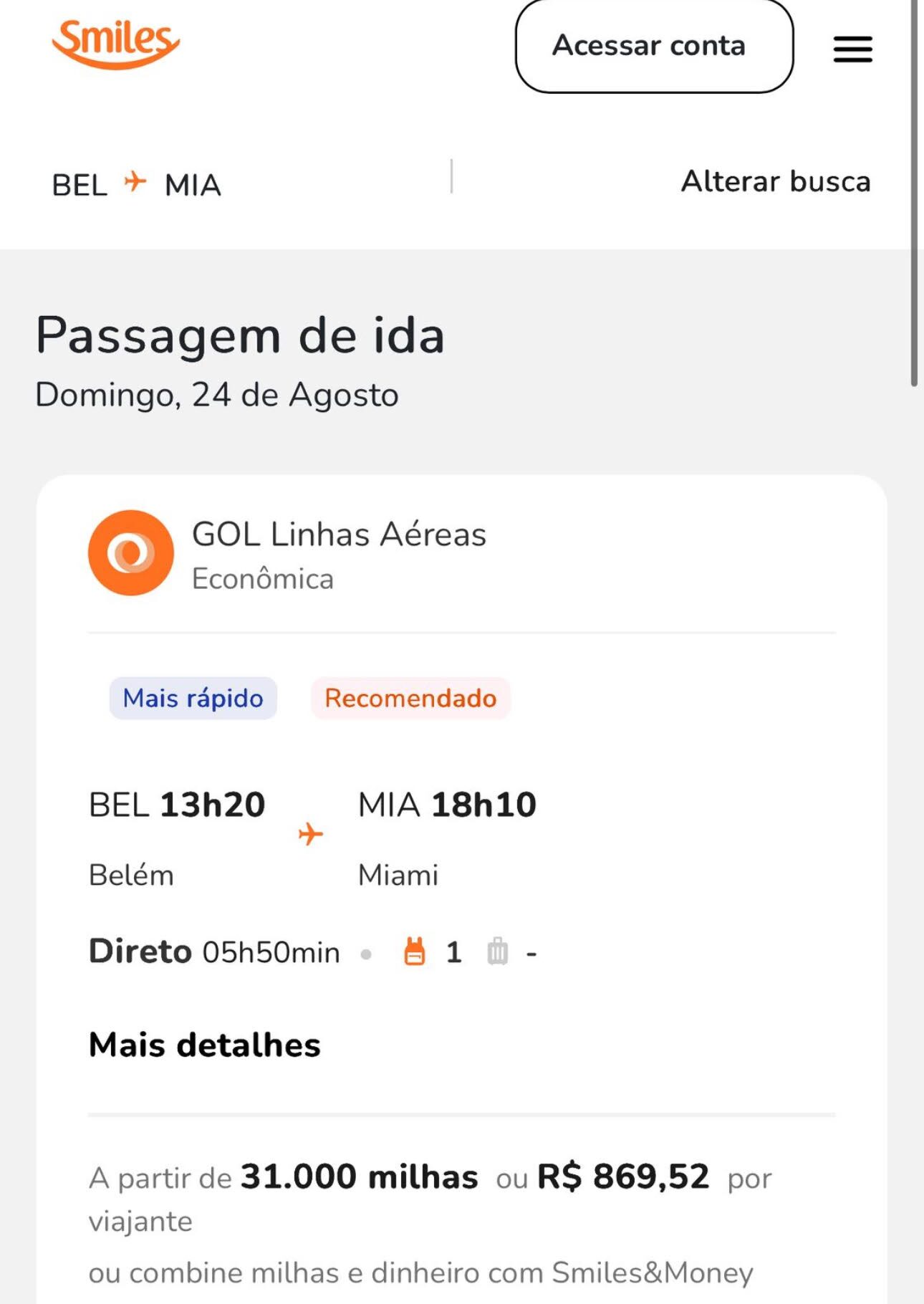The width and height of the screenshot is (924, 1304).
Task: Click the gray checked-luggage icon
Action: coord(498,951)
